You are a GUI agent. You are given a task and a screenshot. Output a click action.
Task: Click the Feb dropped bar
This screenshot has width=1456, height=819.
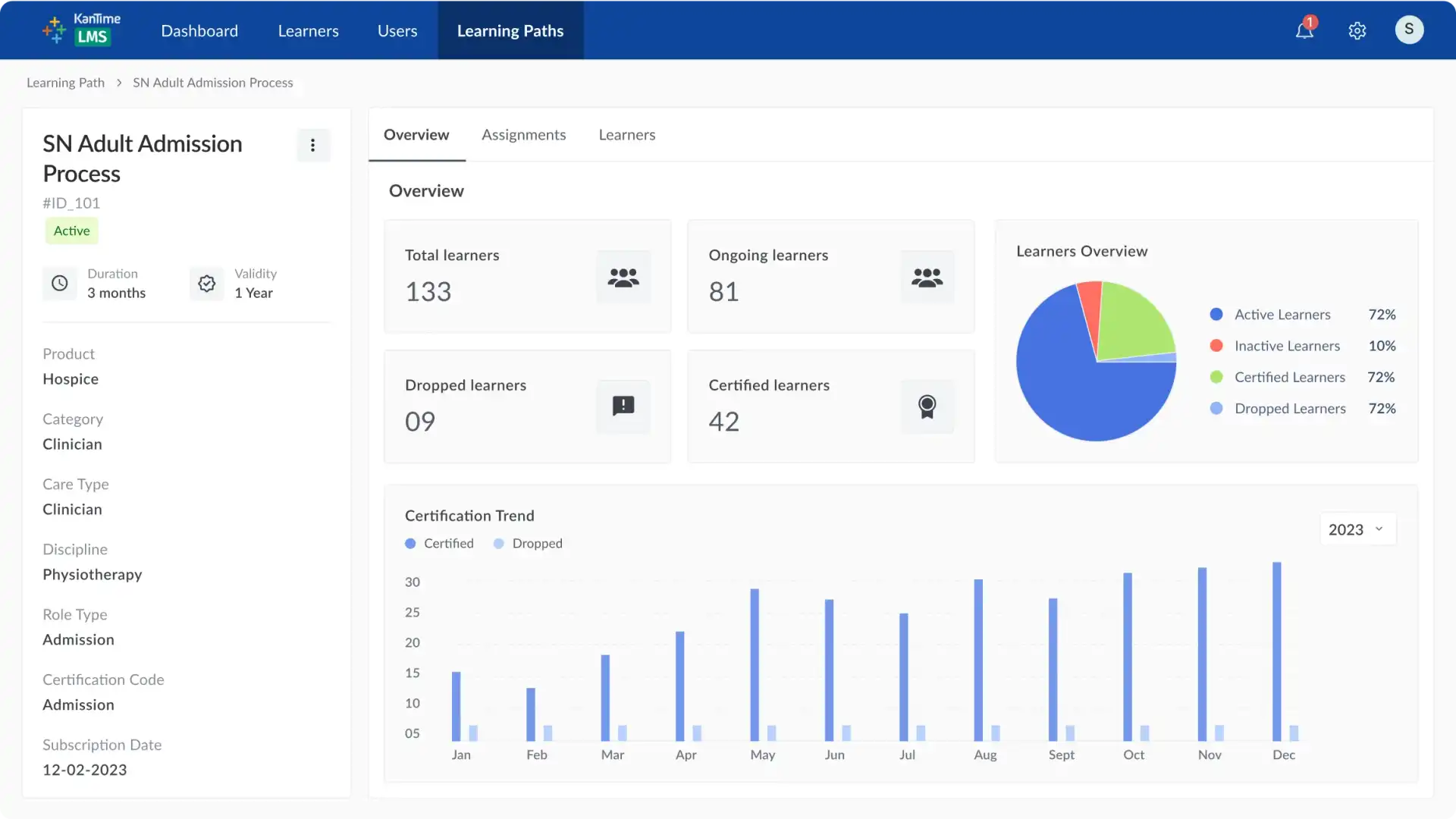tap(548, 733)
